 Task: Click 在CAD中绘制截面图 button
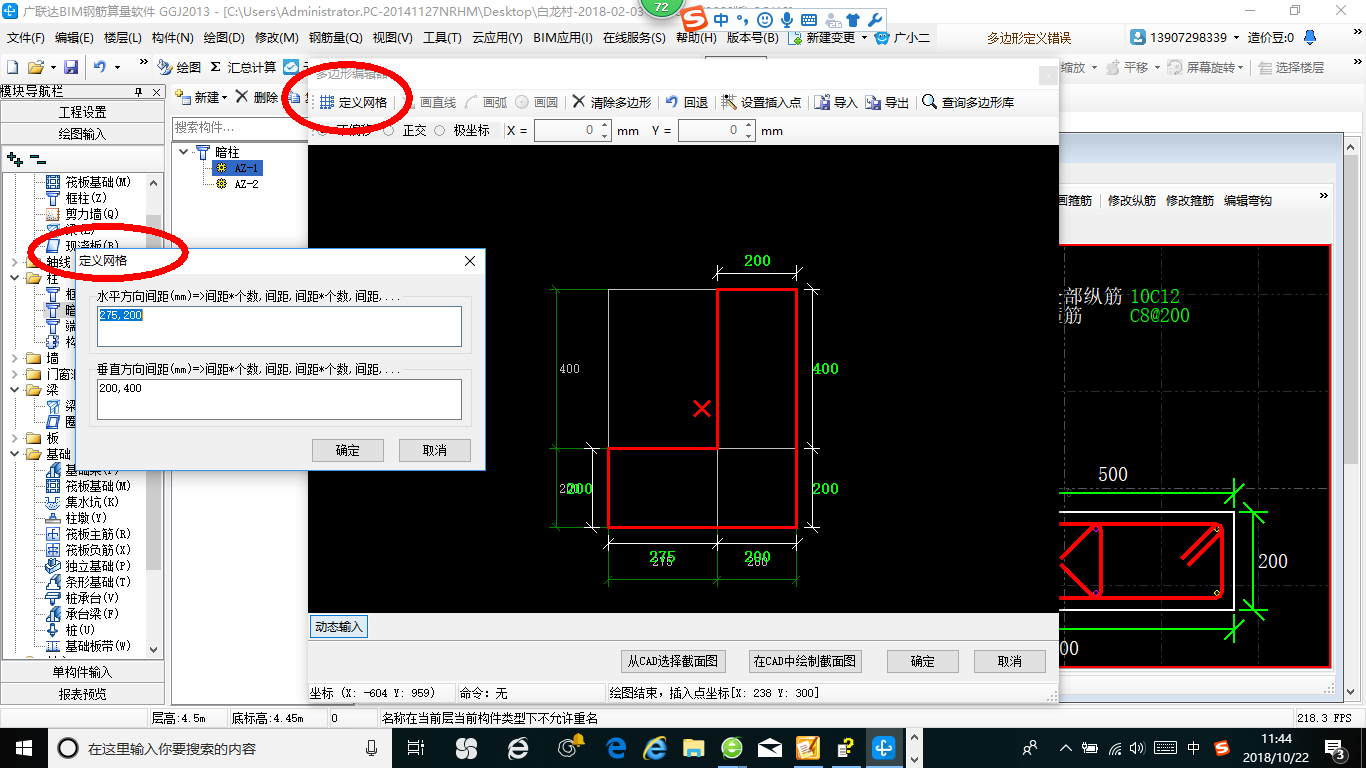805,661
